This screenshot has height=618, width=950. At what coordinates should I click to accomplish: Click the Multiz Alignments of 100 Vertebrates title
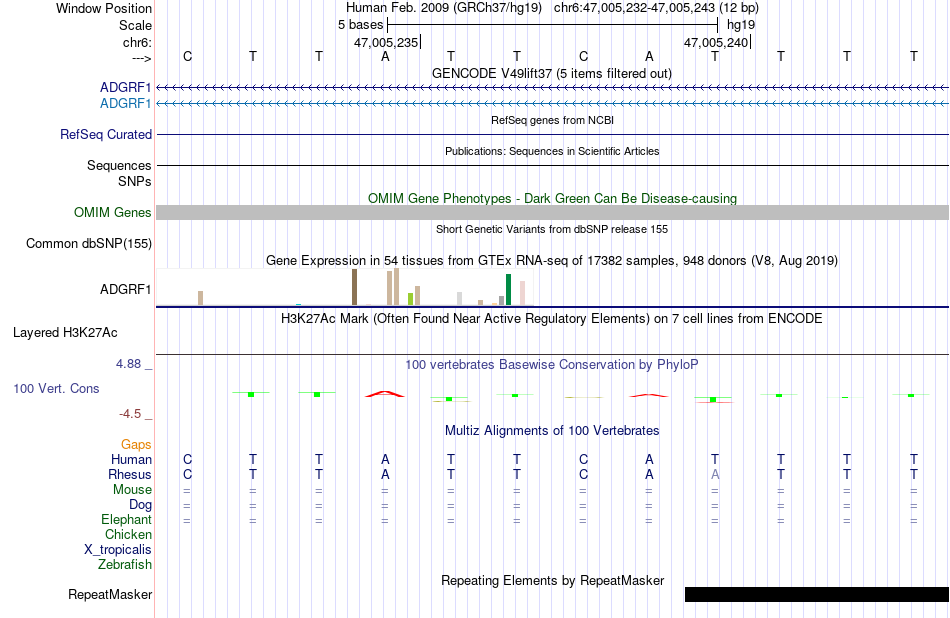(x=552, y=431)
